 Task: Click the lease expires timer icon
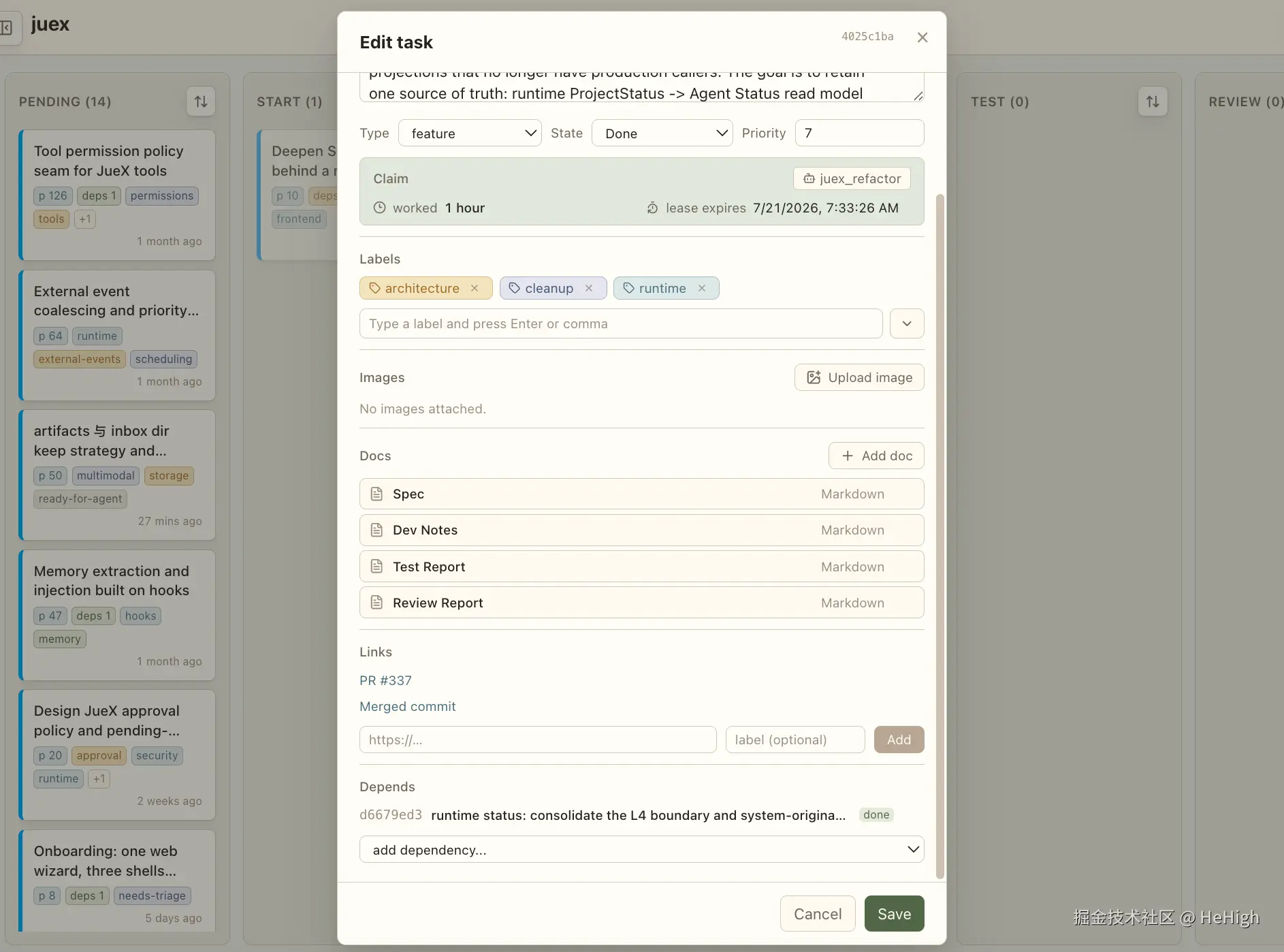[652, 208]
